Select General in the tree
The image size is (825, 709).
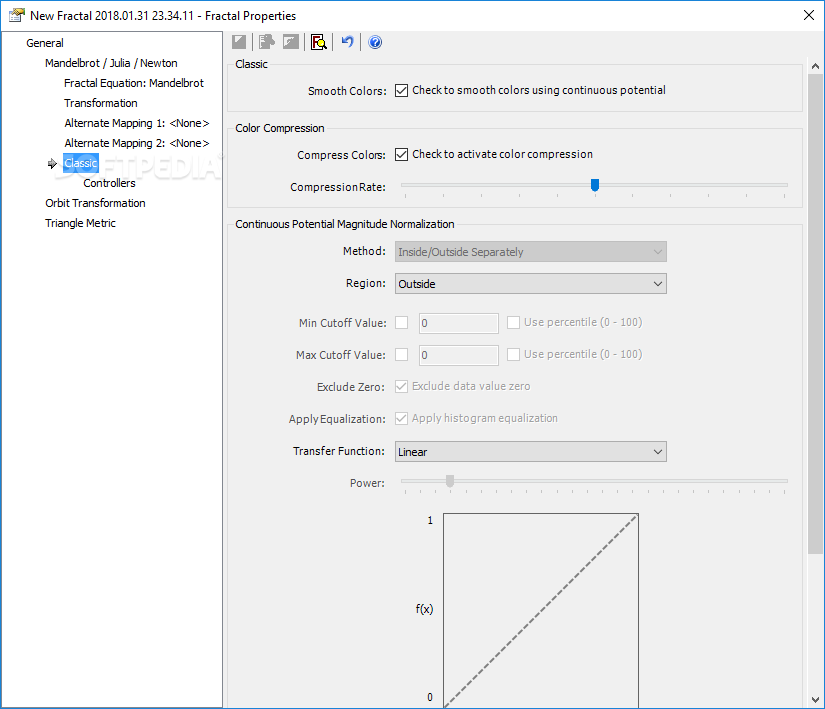point(45,43)
